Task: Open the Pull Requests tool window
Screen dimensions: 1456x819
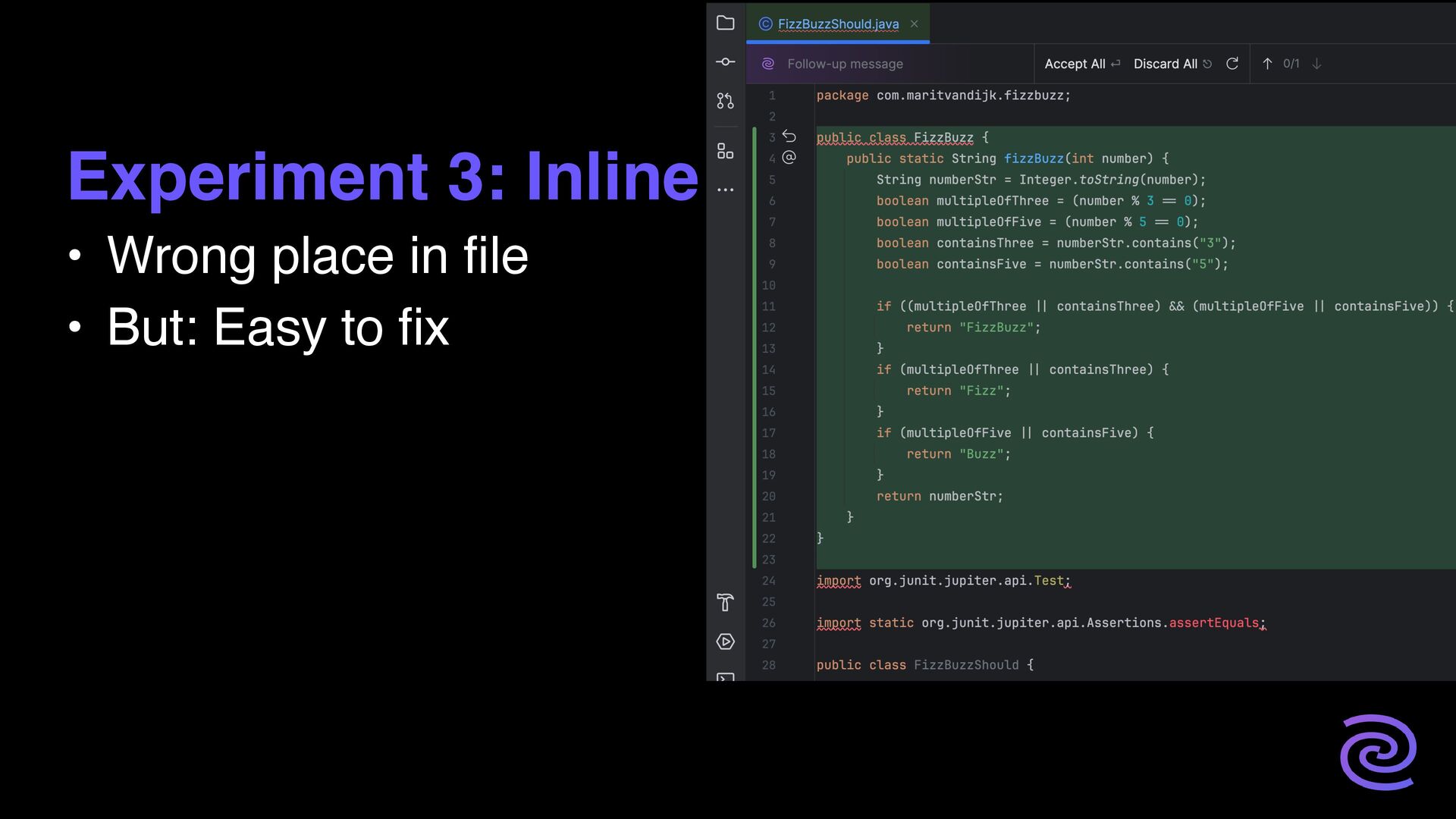Action: point(725,101)
